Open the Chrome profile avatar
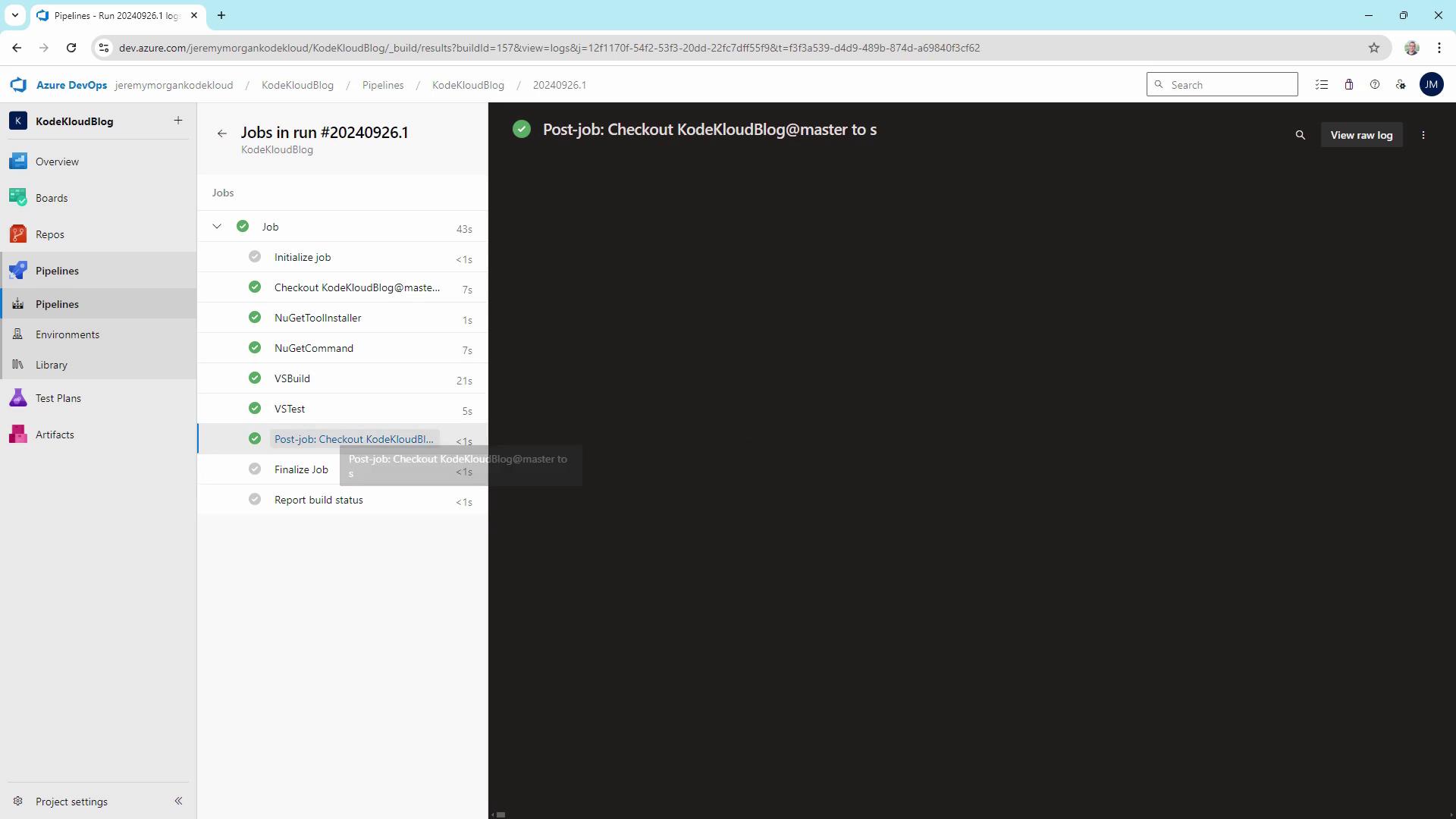The height and width of the screenshot is (819, 1456). pos(1411,48)
